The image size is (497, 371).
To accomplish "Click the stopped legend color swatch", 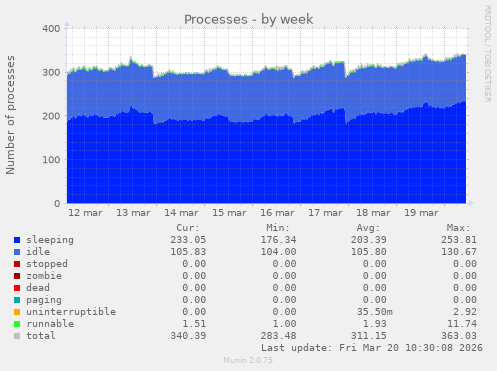I will tap(17, 264).
